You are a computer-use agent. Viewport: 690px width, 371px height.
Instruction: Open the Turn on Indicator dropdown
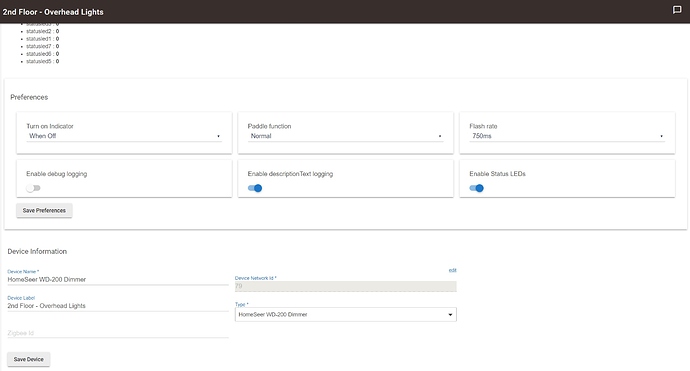point(124,136)
